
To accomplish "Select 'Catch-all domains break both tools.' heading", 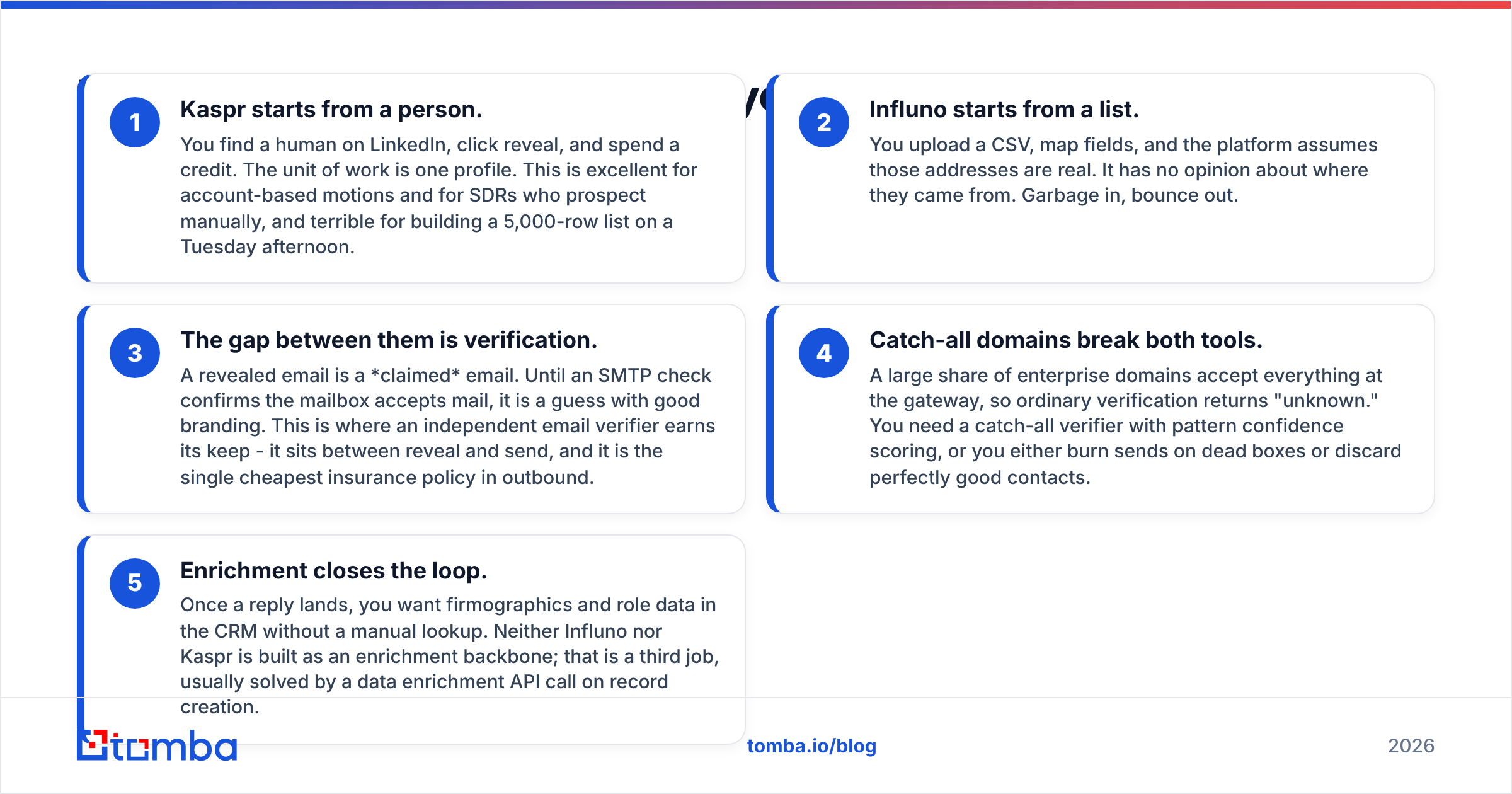I will point(1066,340).
